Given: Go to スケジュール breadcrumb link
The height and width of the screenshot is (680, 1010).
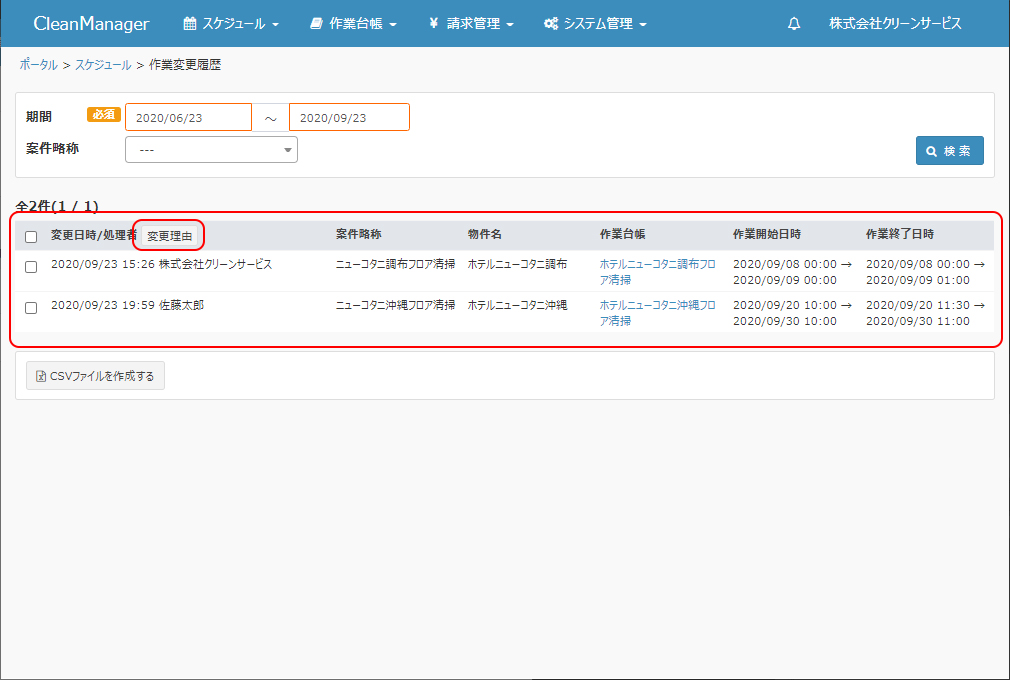Looking at the screenshot, I should coord(103,65).
